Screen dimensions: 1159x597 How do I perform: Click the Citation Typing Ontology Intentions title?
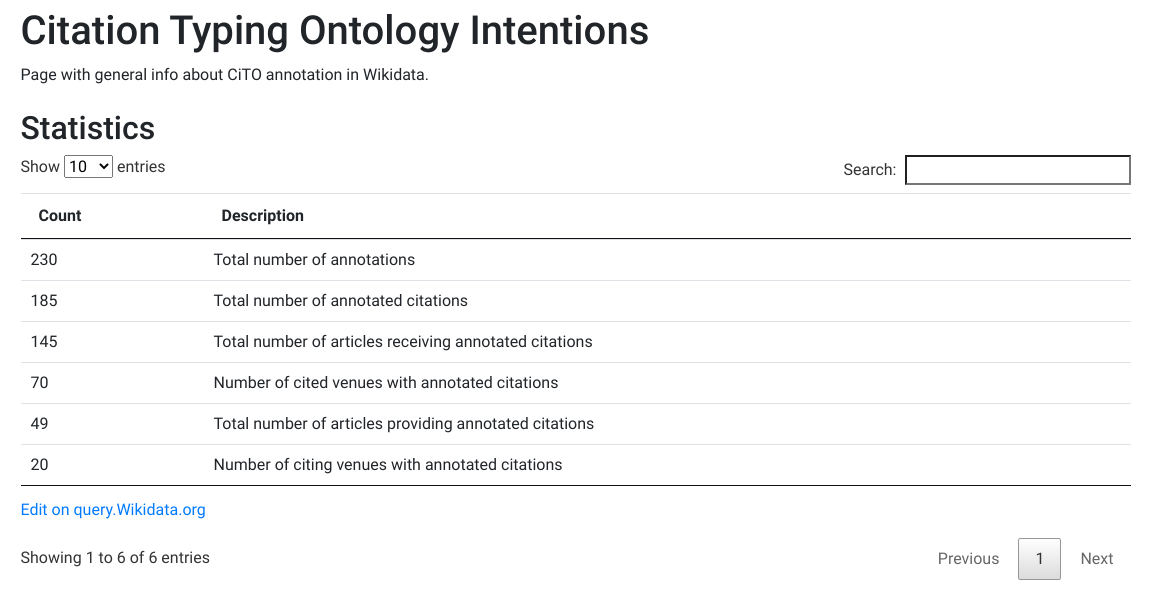335,31
